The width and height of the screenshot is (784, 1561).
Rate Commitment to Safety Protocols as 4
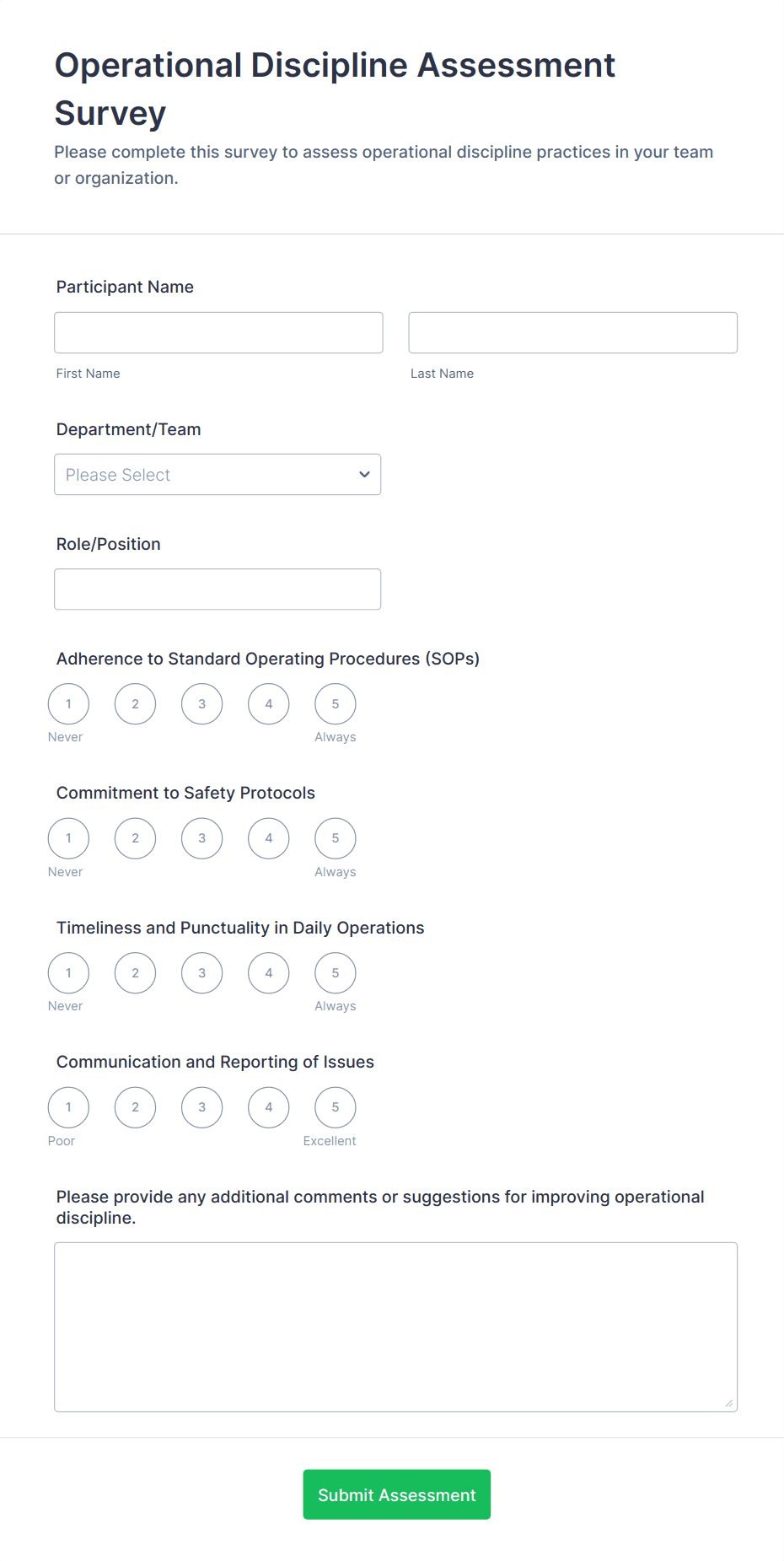(x=268, y=837)
